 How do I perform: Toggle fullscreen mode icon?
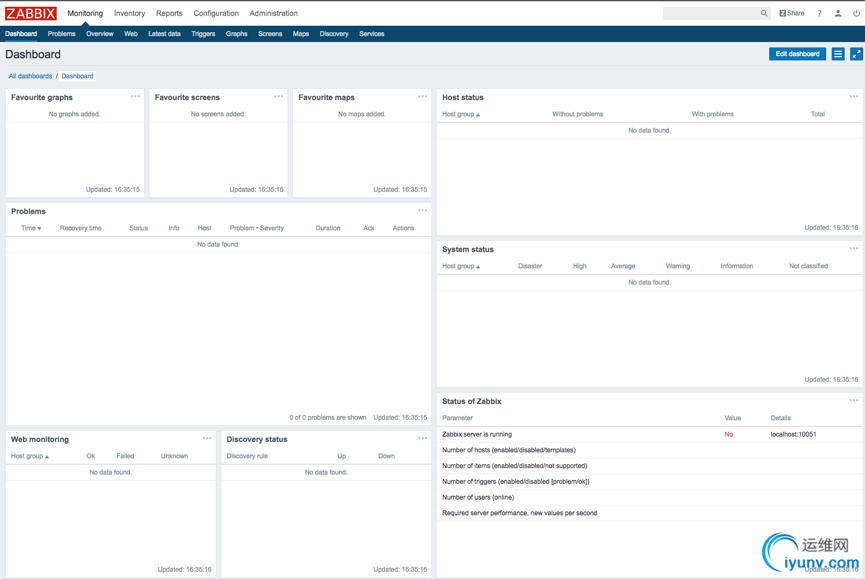click(856, 54)
